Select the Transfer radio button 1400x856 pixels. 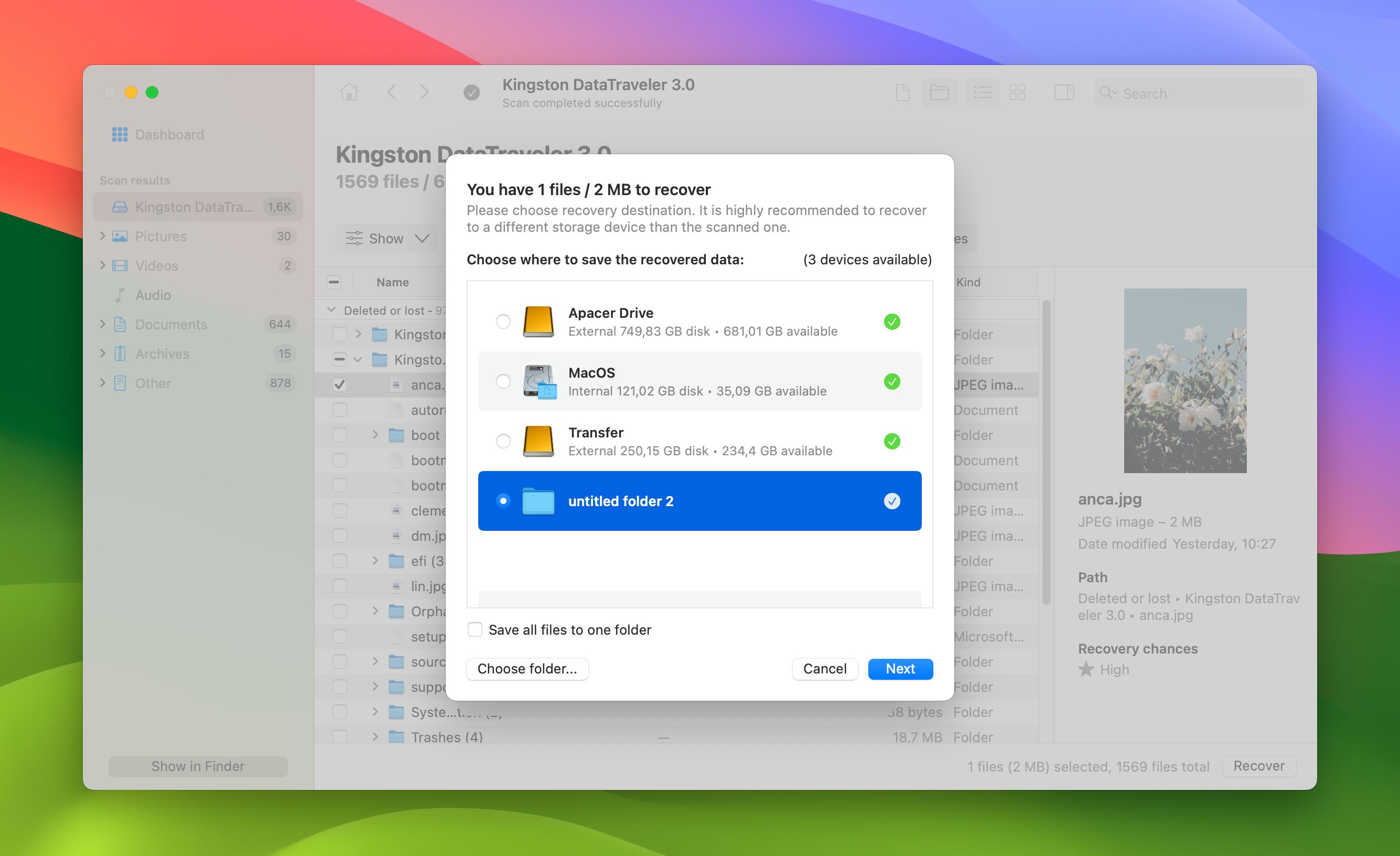pos(503,441)
